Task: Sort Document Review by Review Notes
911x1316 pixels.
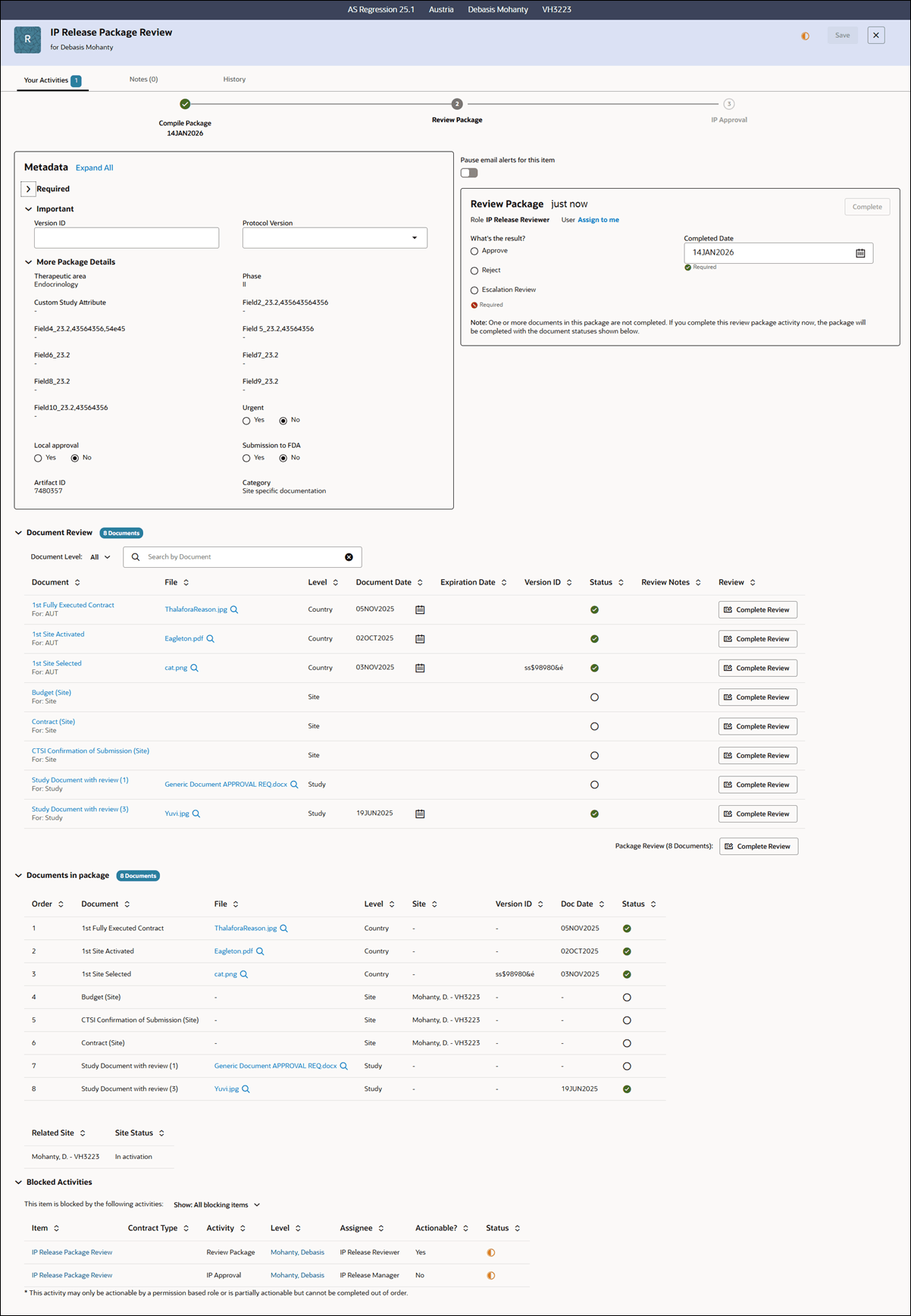Action: [698, 582]
